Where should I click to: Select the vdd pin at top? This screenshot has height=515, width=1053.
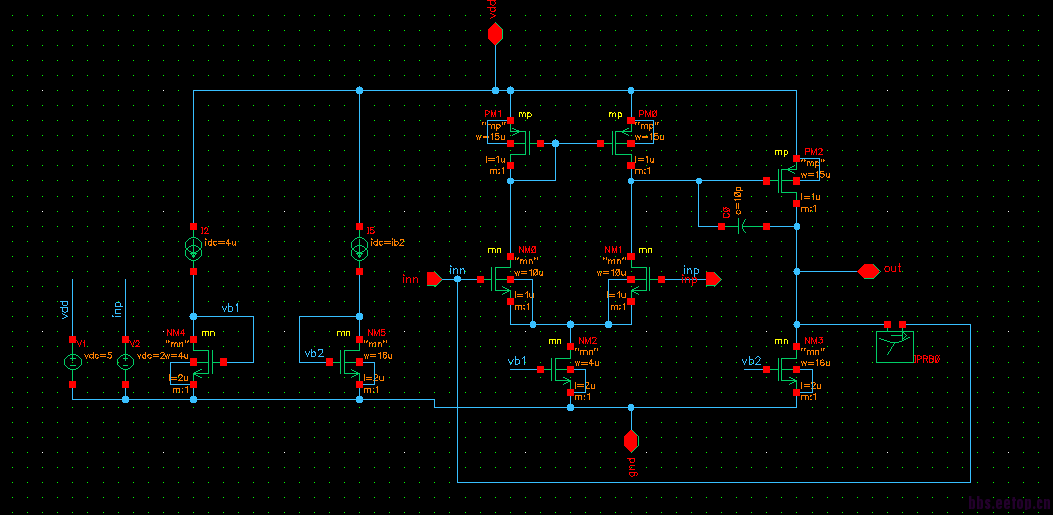point(495,34)
